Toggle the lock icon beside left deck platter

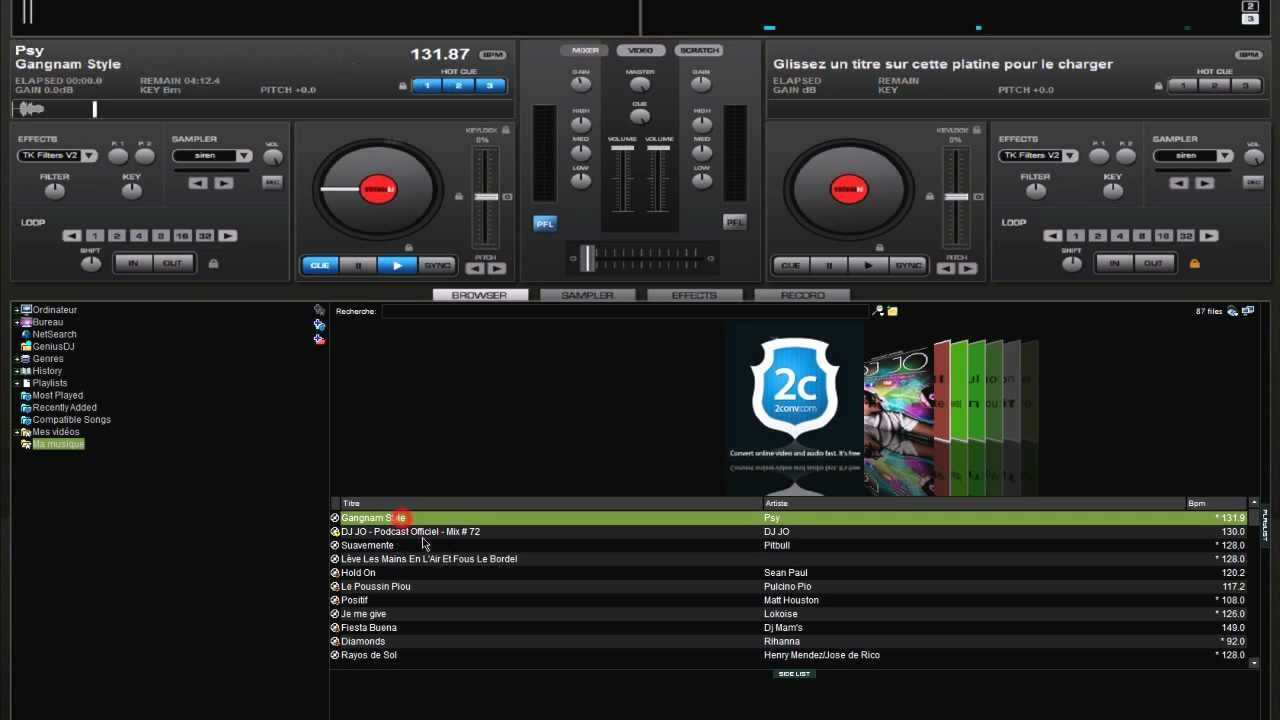tap(459, 197)
